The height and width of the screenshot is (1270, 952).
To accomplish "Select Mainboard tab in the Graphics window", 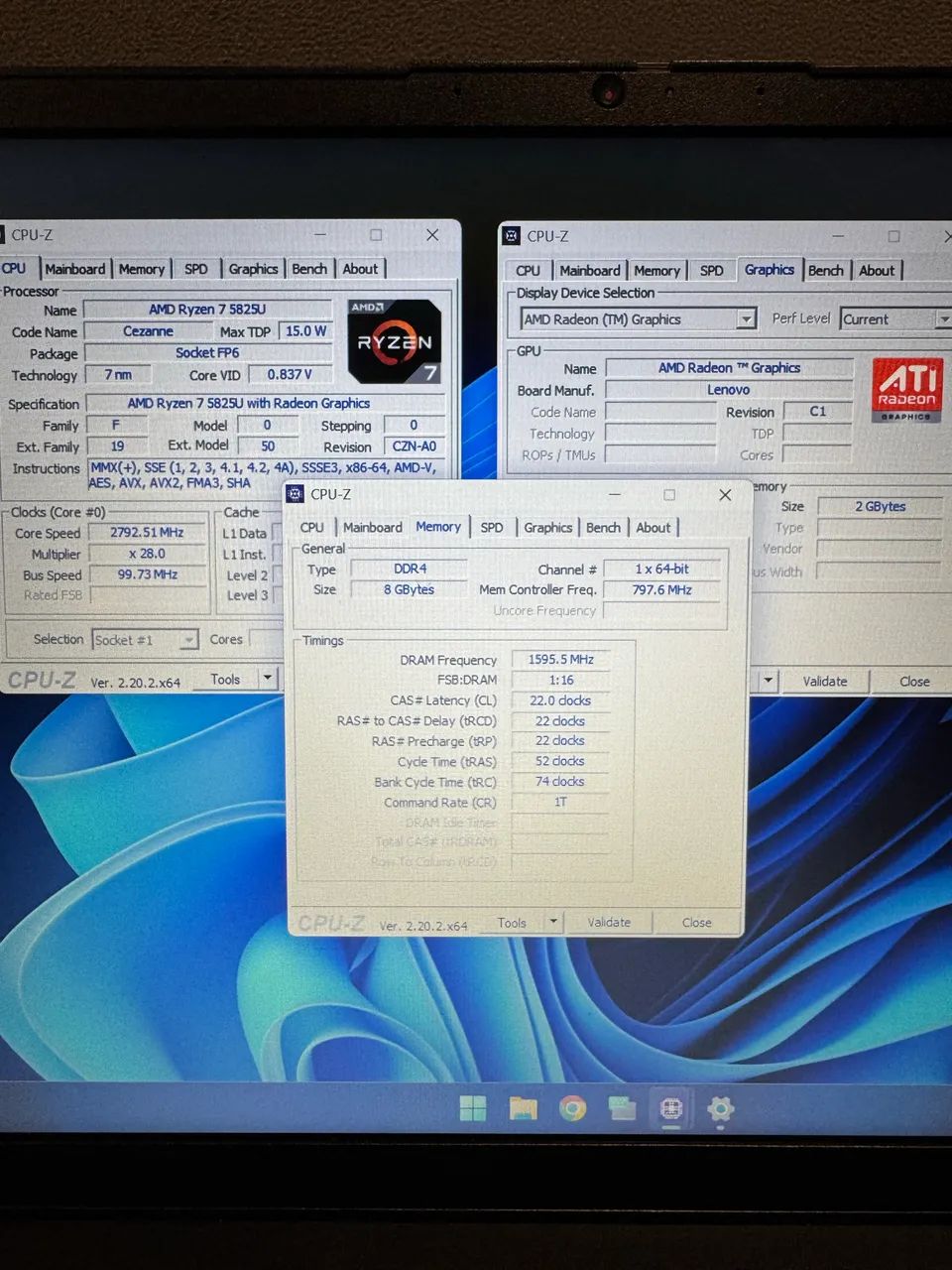I will point(590,271).
